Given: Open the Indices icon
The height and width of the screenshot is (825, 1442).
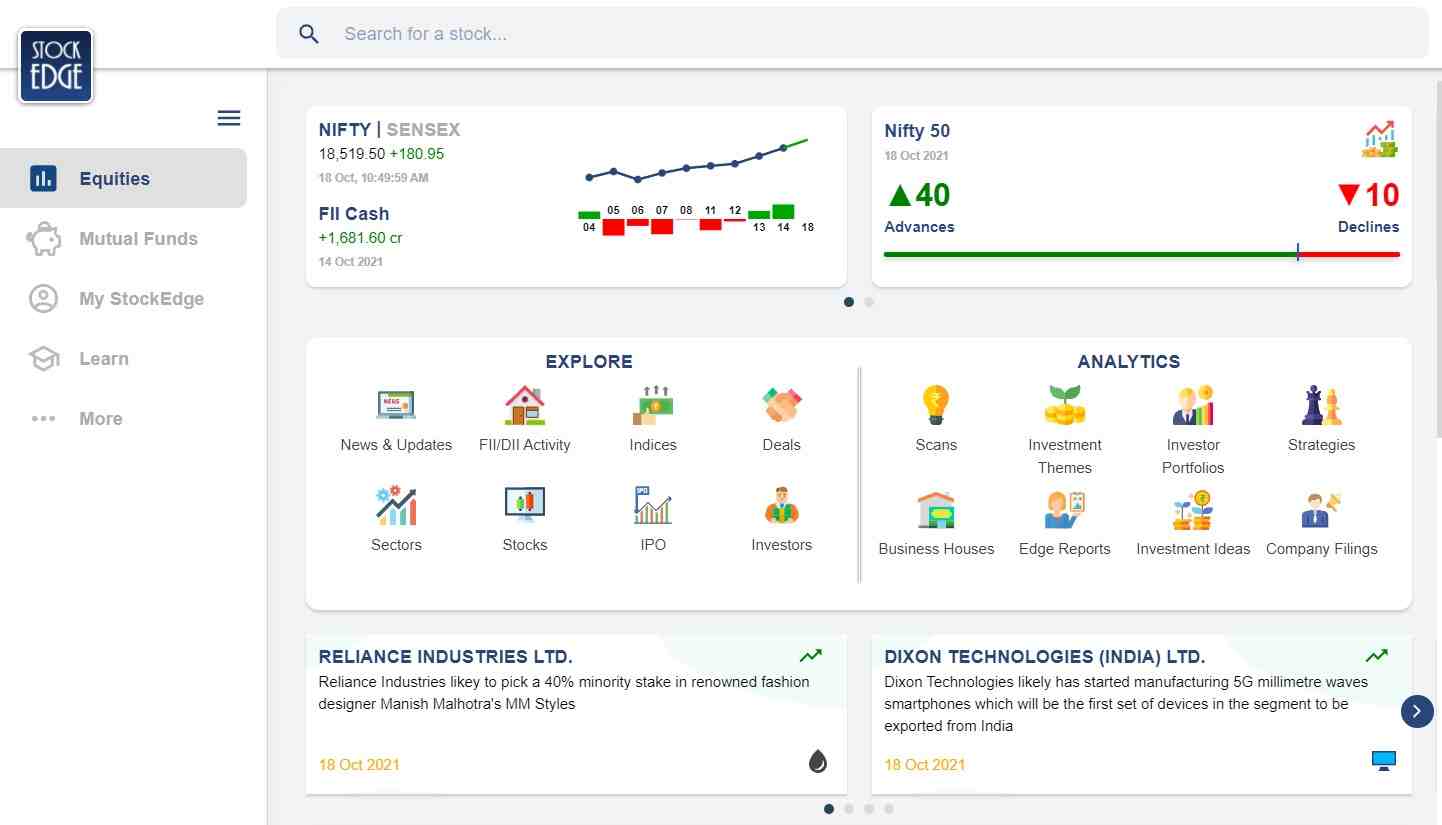Looking at the screenshot, I should click(x=653, y=405).
